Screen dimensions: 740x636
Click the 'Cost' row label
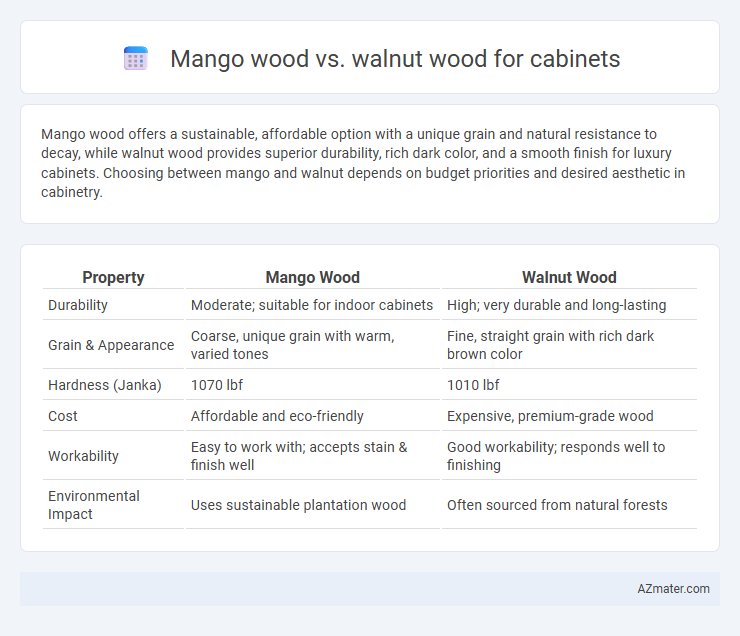63,416
